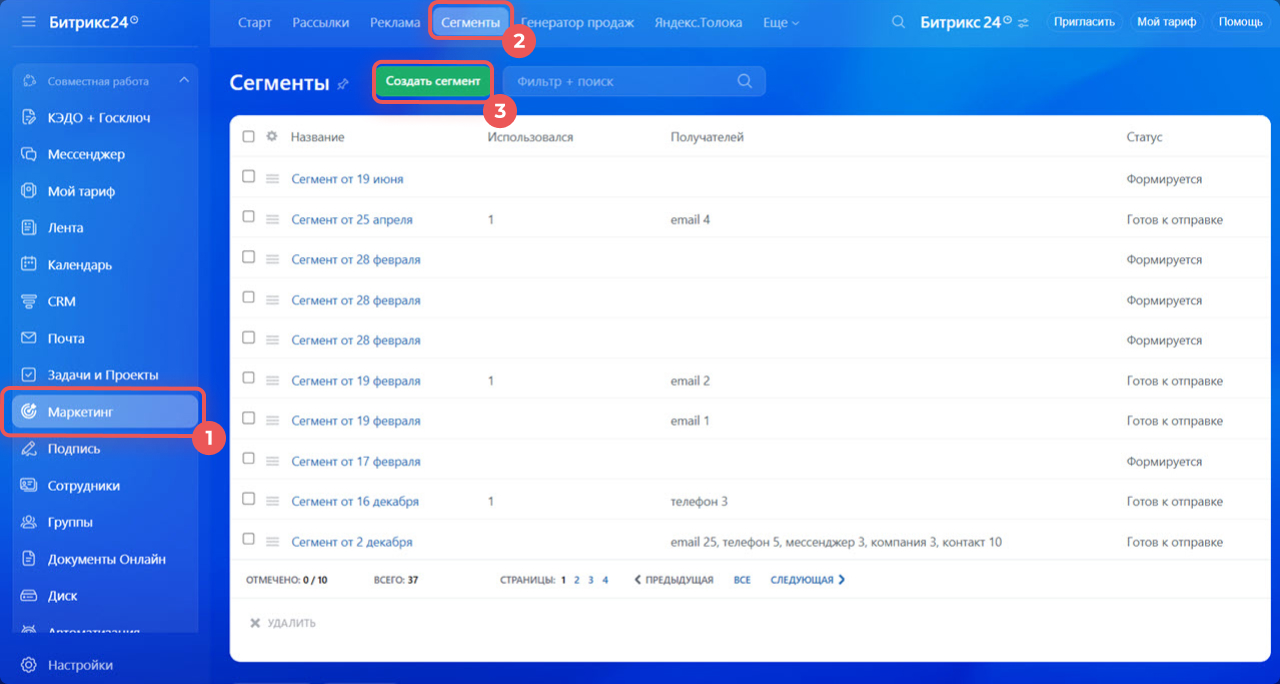This screenshot has height=684, width=1280.
Task: Click the search magnifier in top bar
Action: click(898, 22)
